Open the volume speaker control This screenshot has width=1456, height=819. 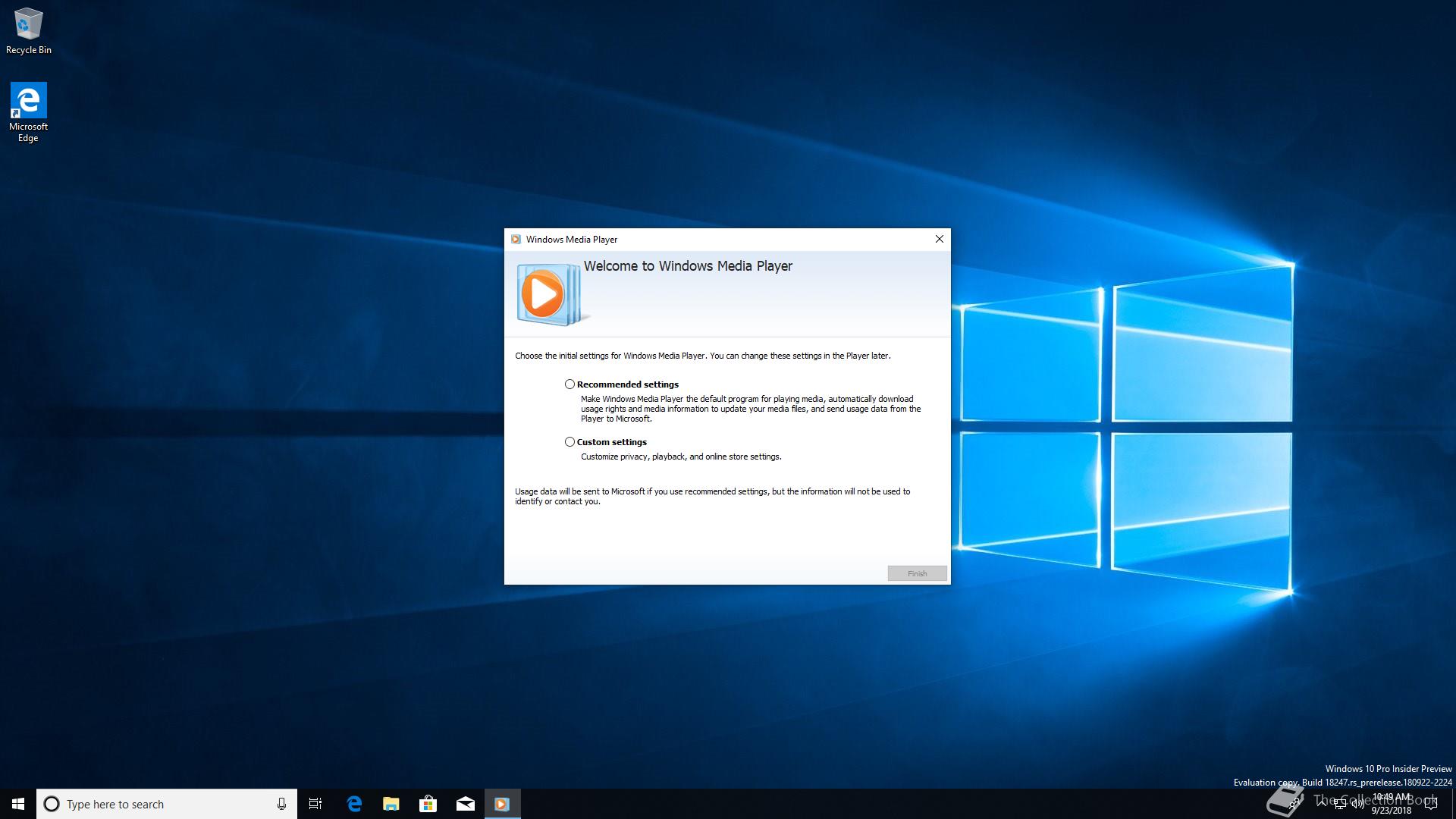(x=1357, y=805)
